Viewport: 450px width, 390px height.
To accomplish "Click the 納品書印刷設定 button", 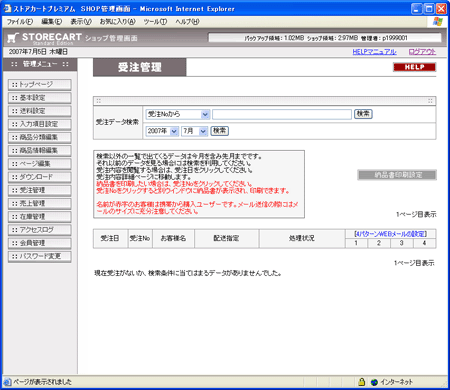I will click(x=397, y=175).
